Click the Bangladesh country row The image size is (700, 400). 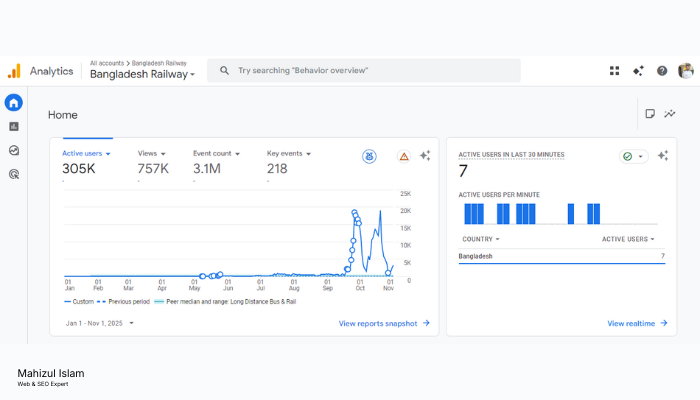pyautogui.click(x=562, y=256)
